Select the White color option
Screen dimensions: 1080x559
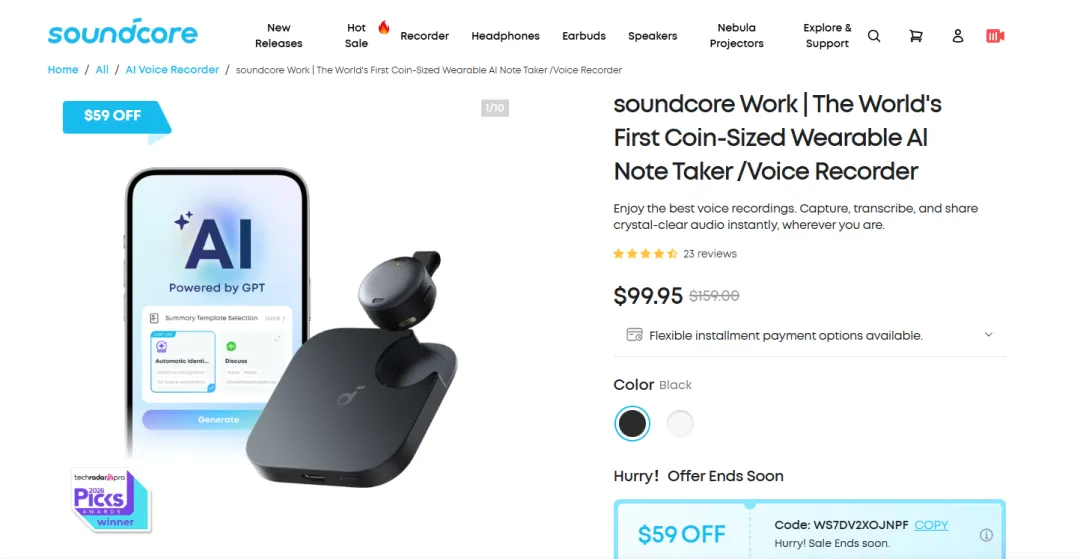pyautogui.click(x=680, y=424)
